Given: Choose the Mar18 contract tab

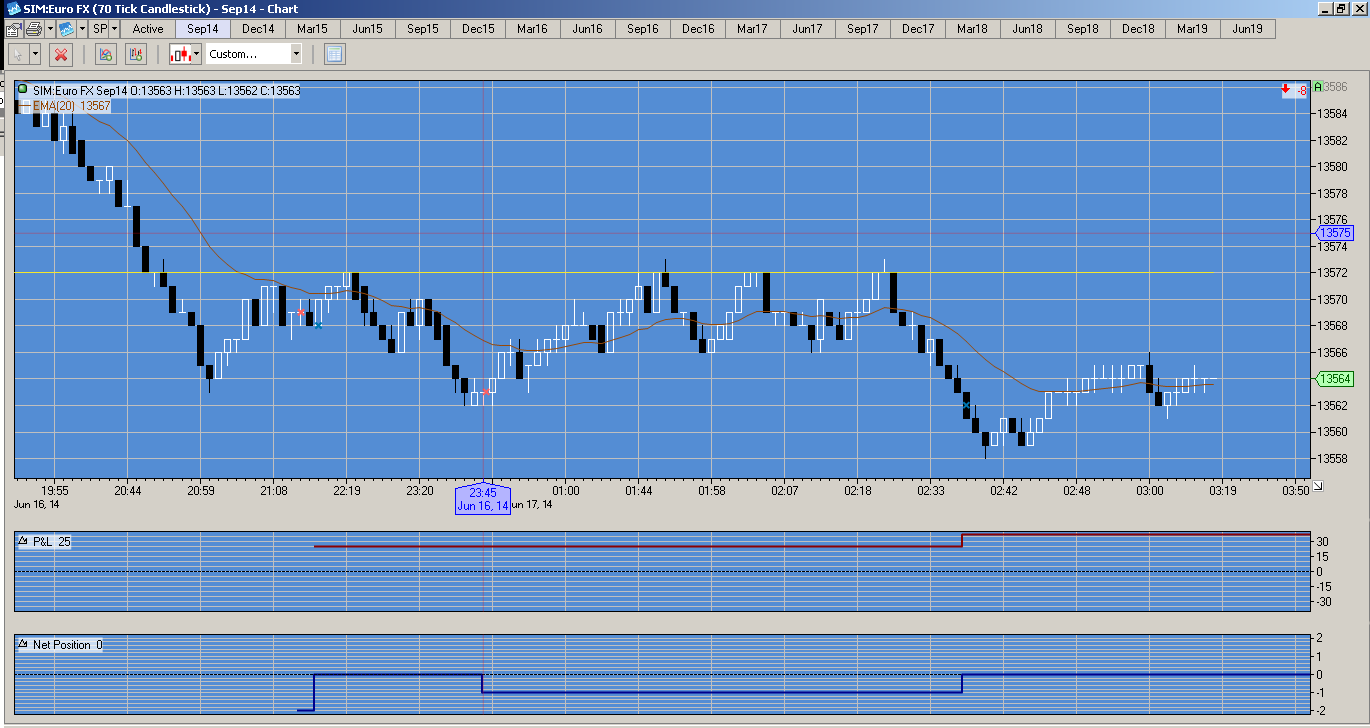Looking at the screenshot, I should pyautogui.click(x=973, y=29).
